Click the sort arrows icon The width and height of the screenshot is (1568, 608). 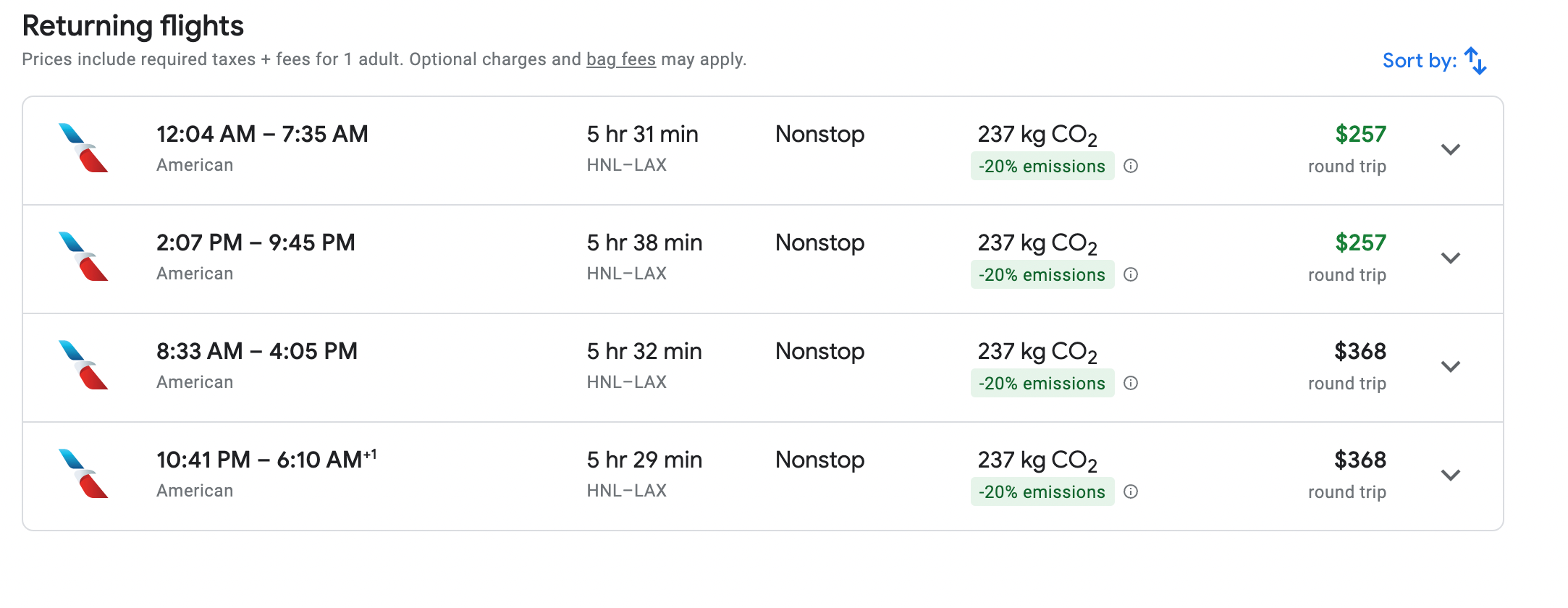click(x=1475, y=61)
